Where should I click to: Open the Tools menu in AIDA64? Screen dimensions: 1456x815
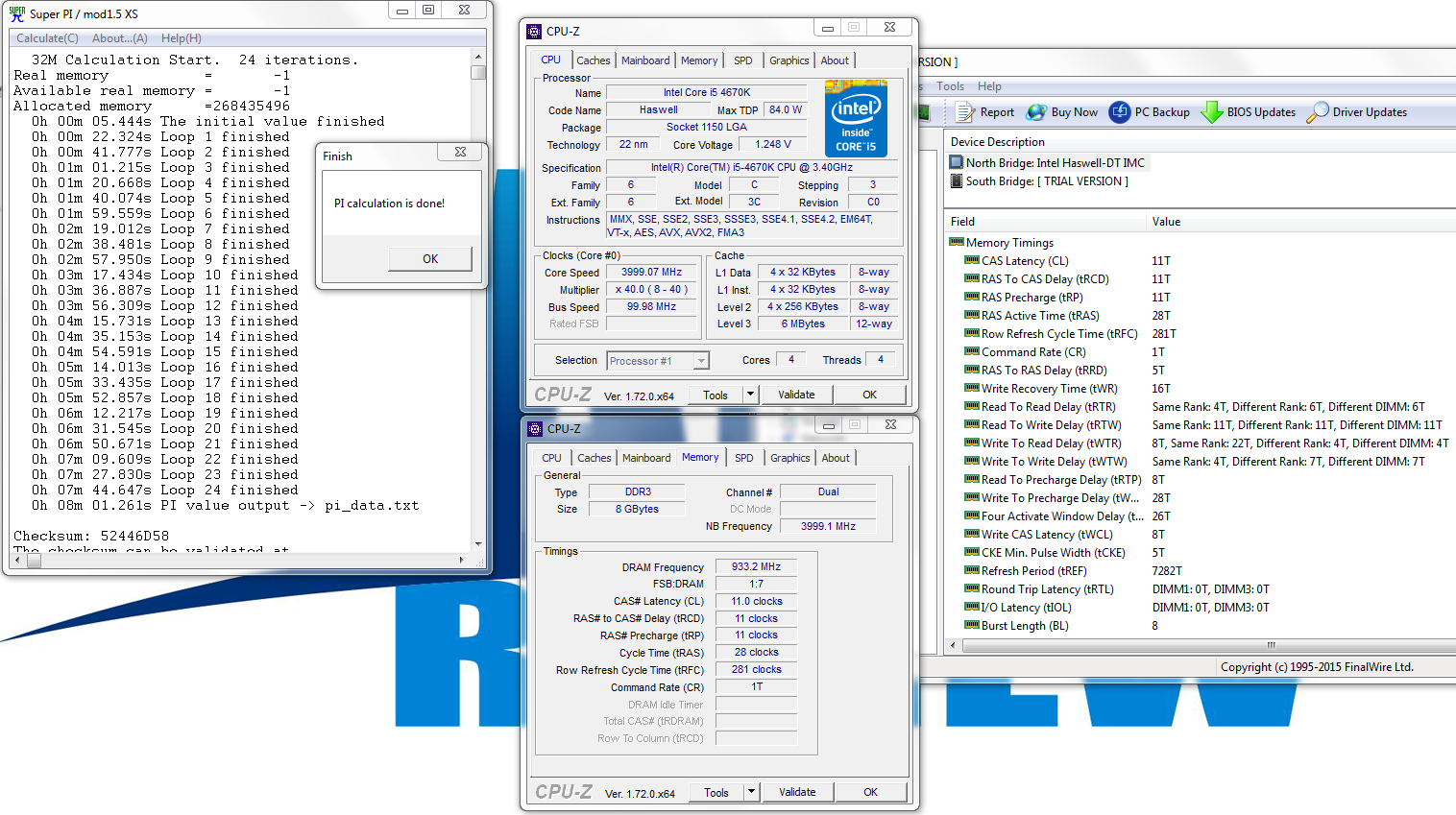pyautogui.click(x=951, y=86)
